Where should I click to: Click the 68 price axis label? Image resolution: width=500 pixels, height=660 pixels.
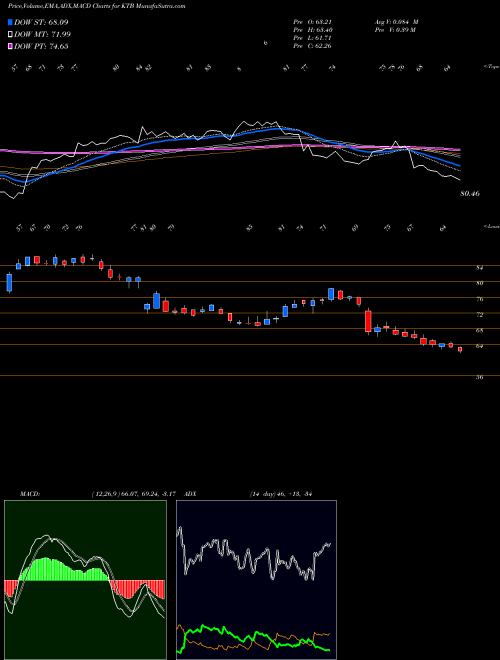click(x=479, y=330)
